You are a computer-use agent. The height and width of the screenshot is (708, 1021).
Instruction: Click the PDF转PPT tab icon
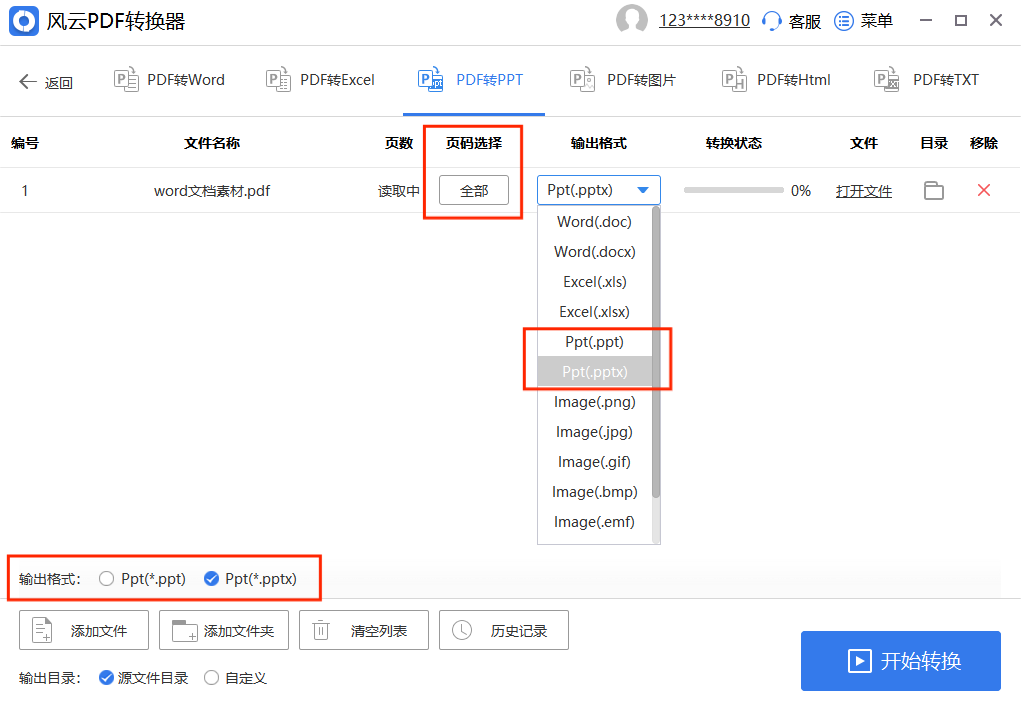(430, 79)
